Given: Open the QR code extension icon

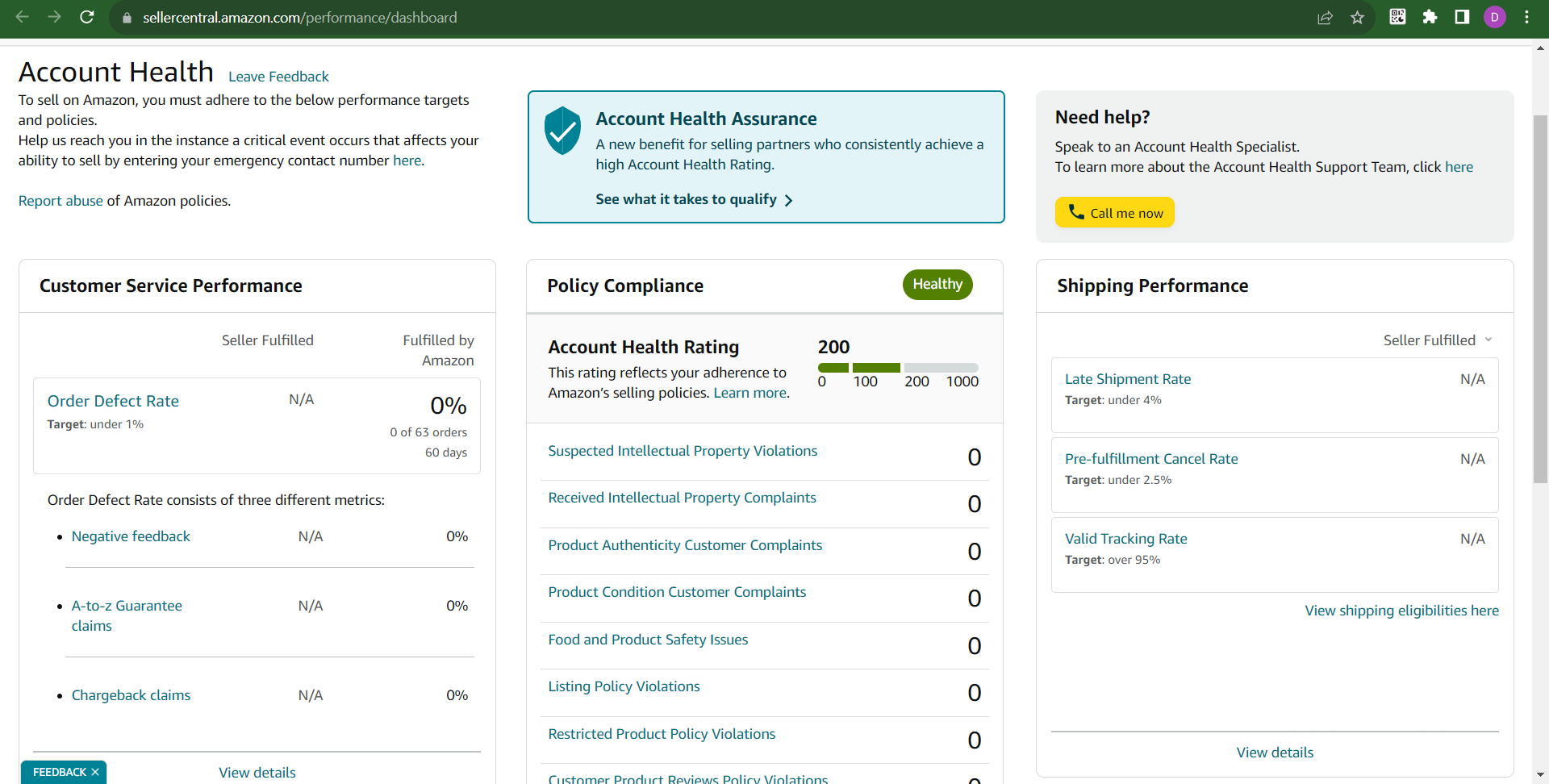Looking at the screenshot, I should pyautogui.click(x=1397, y=17).
